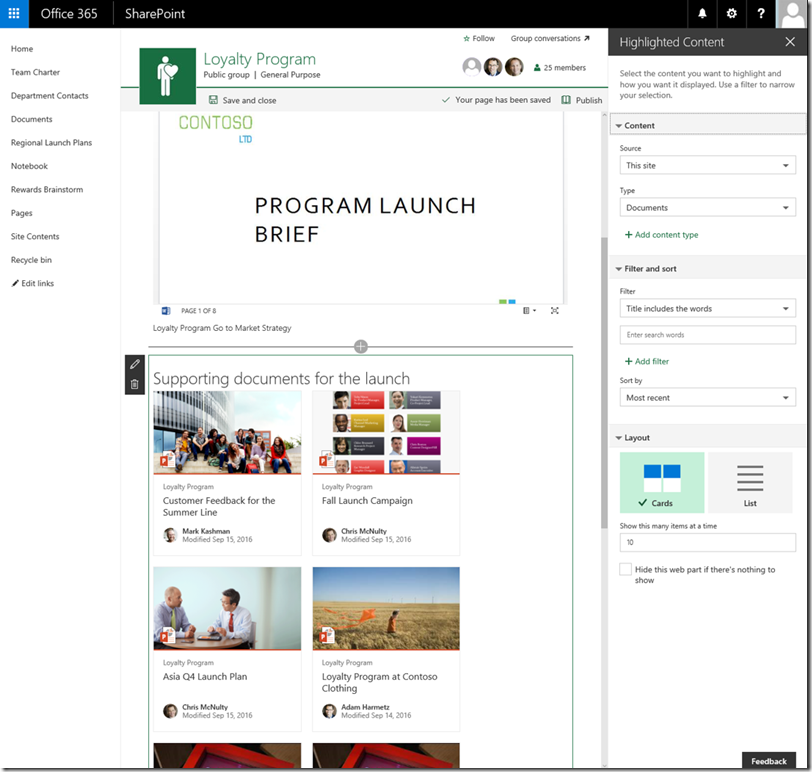This screenshot has width=812, height=772.
Task: Open the Loyalty Program at Contoso Clothing thumbnail
Action: click(x=386, y=608)
